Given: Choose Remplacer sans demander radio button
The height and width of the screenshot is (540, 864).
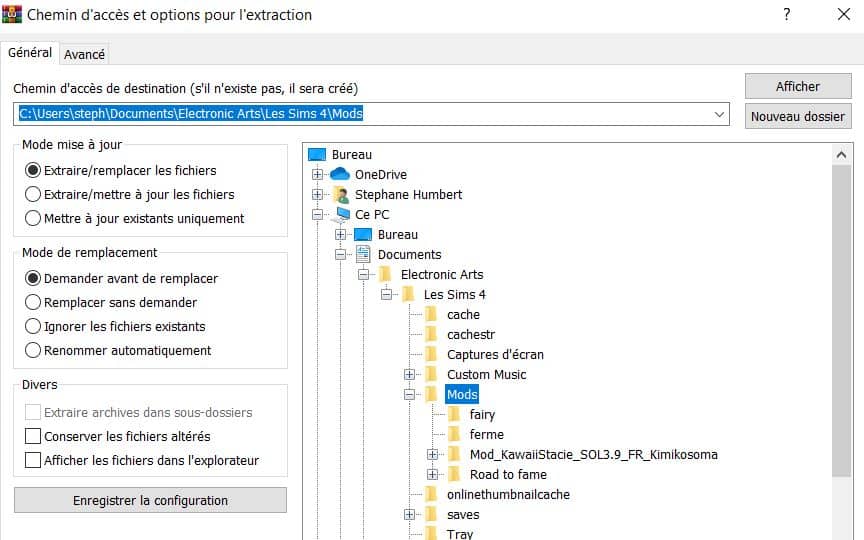Looking at the screenshot, I should coord(33,302).
